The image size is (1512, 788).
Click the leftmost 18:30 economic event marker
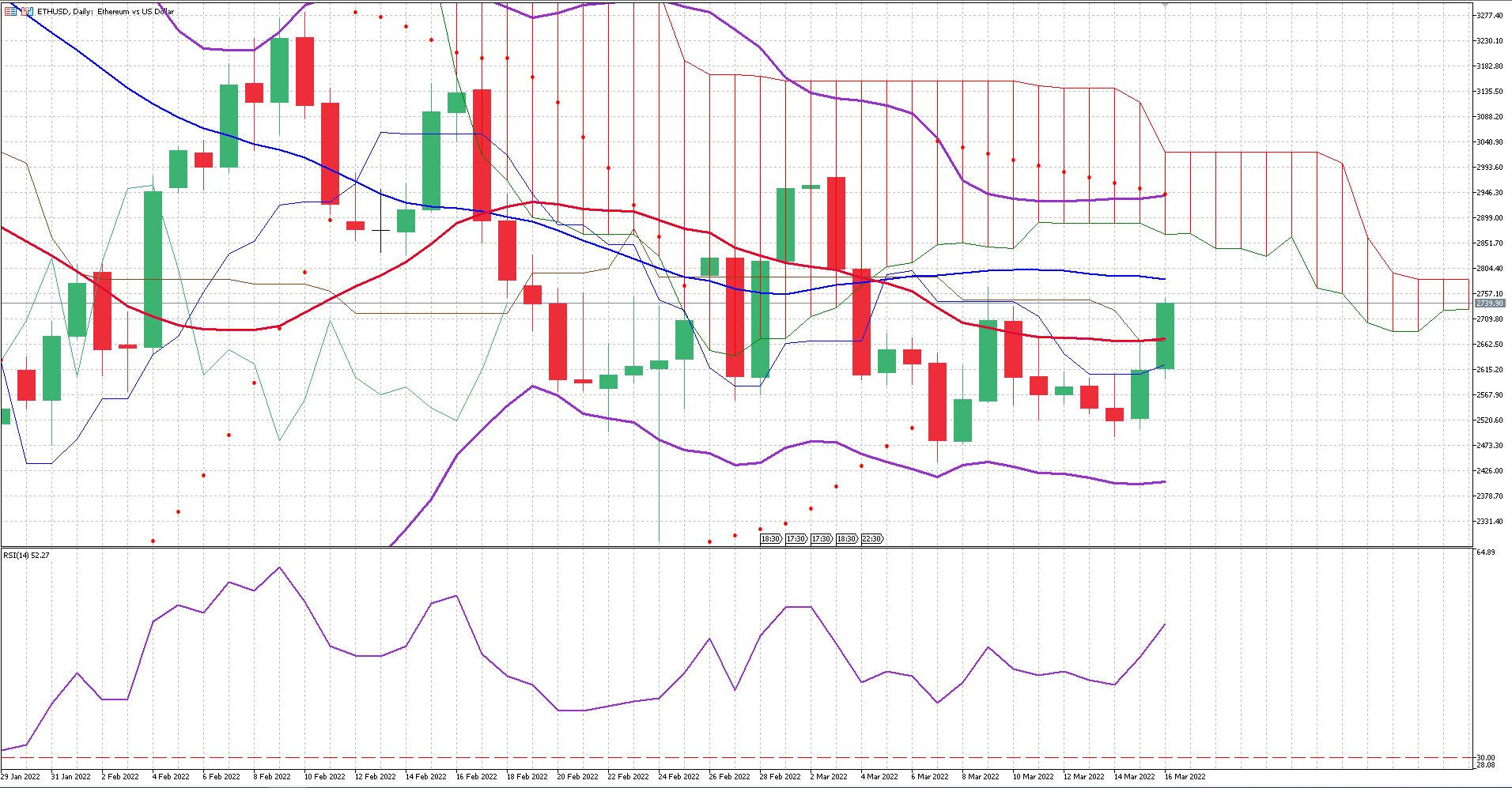coord(770,539)
